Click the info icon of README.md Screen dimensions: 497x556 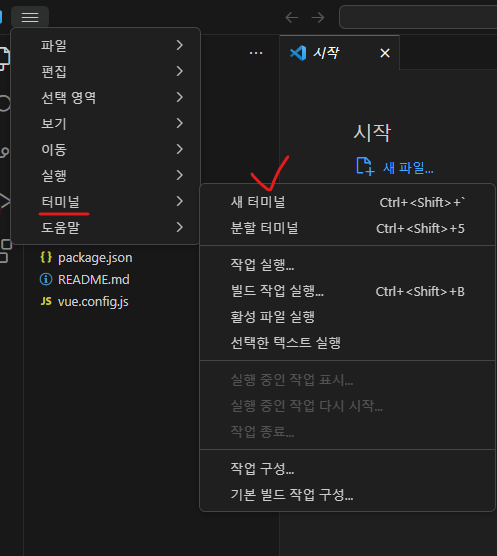46,279
